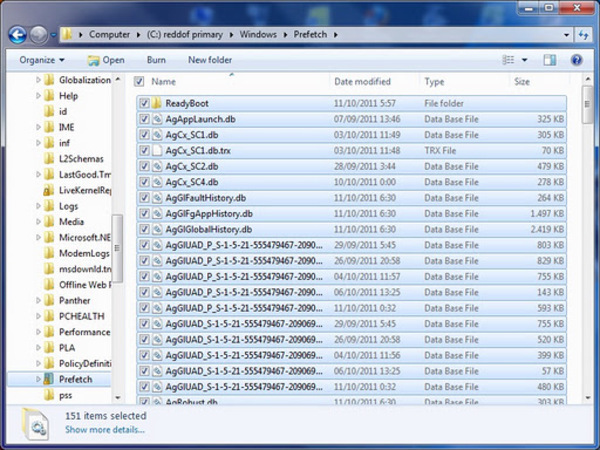Image resolution: width=600 pixels, height=450 pixels.
Task: Expand the Panther tree folder
Action: [x=38, y=300]
